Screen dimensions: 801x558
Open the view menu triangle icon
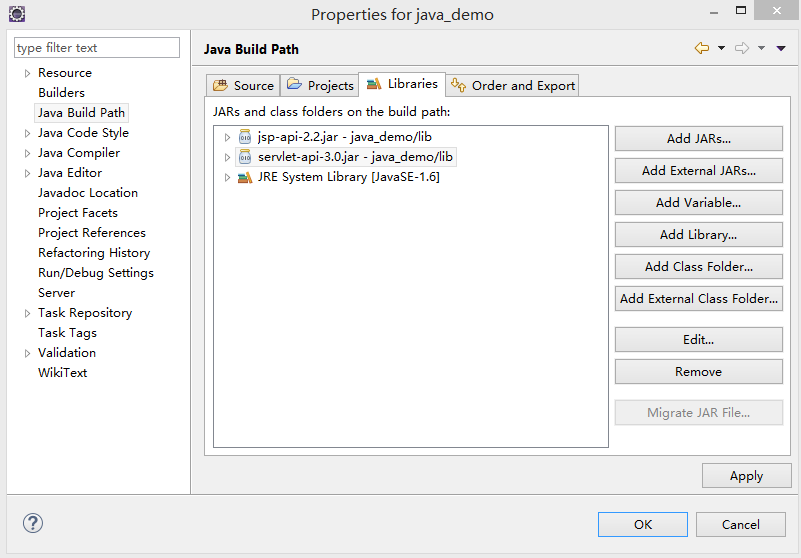coord(780,48)
